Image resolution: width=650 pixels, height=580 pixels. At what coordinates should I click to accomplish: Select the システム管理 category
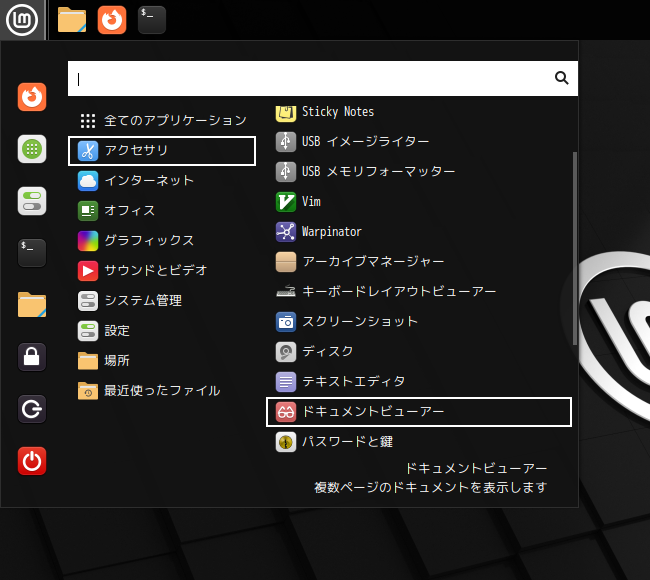(162, 301)
